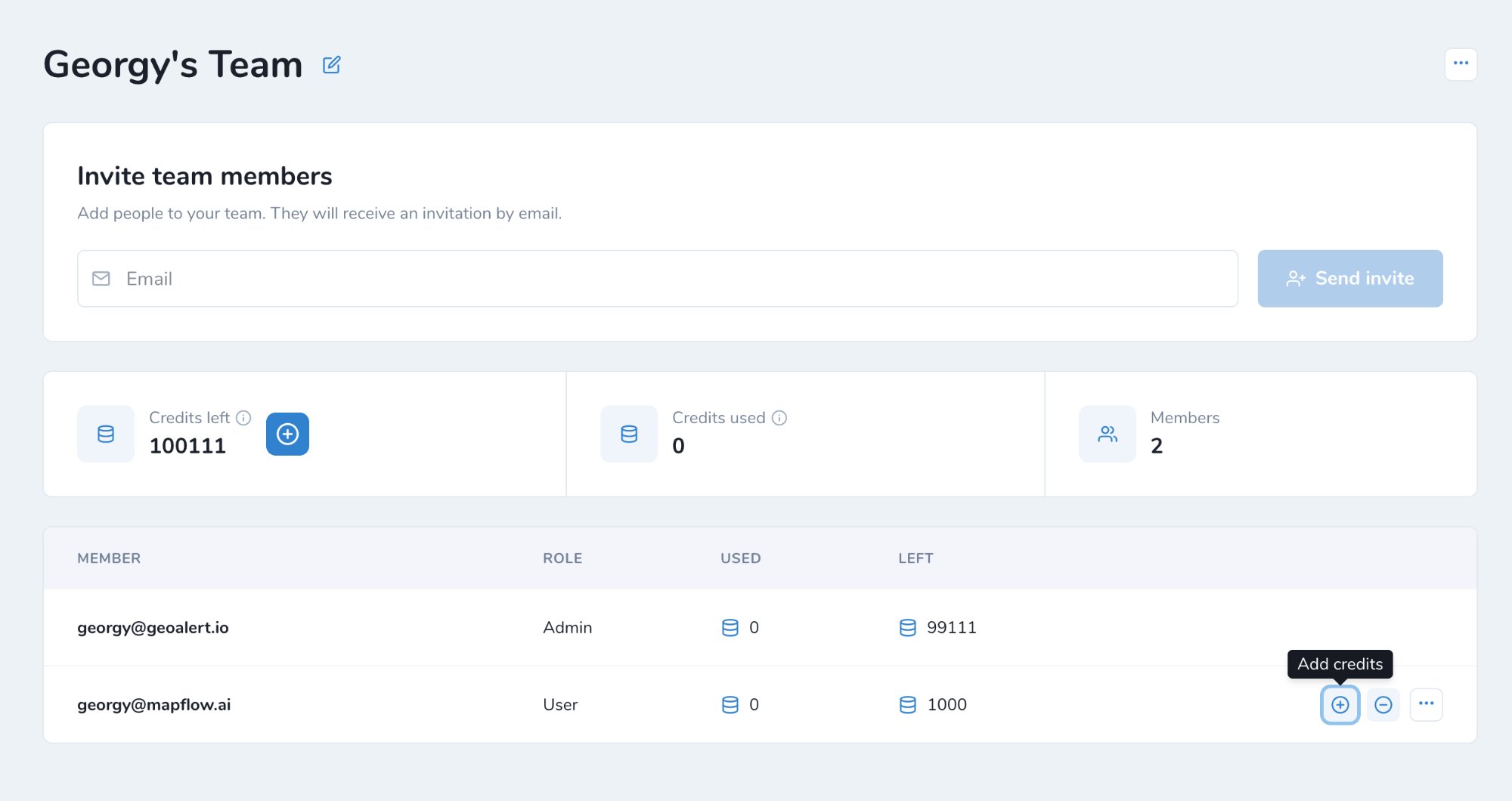Click used credits icon in georgy@geoalert.io row
This screenshot has height=801, width=1512.
pyautogui.click(x=730, y=628)
